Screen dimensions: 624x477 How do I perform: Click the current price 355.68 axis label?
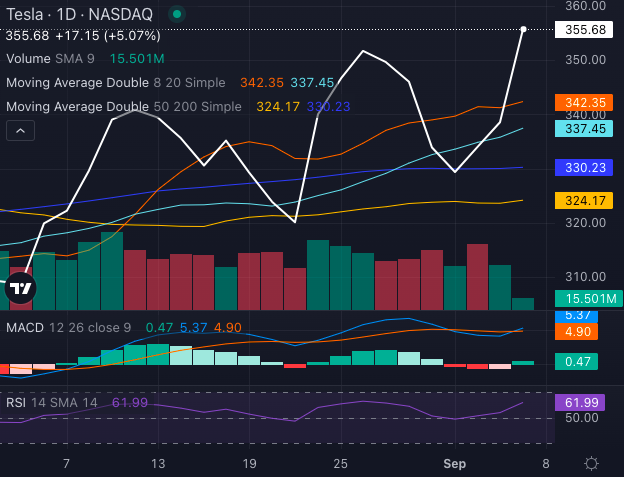click(585, 30)
